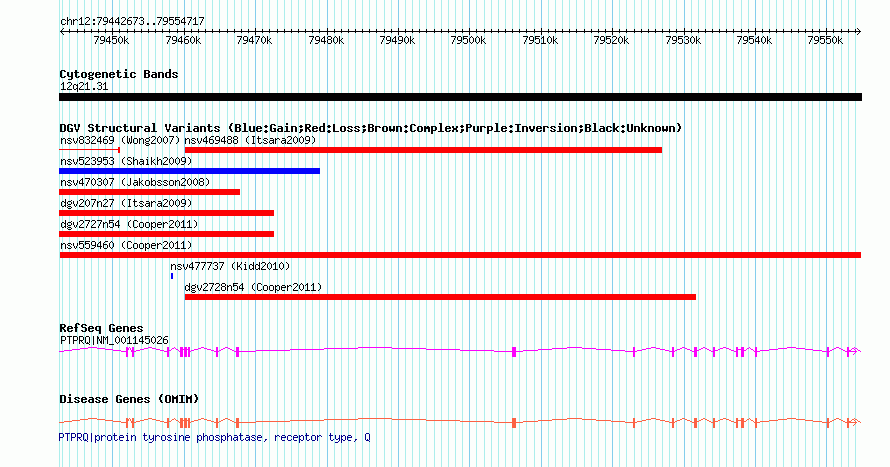Select the nsv559460 (Cooper2011) full-width red bar

tap(460, 255)
